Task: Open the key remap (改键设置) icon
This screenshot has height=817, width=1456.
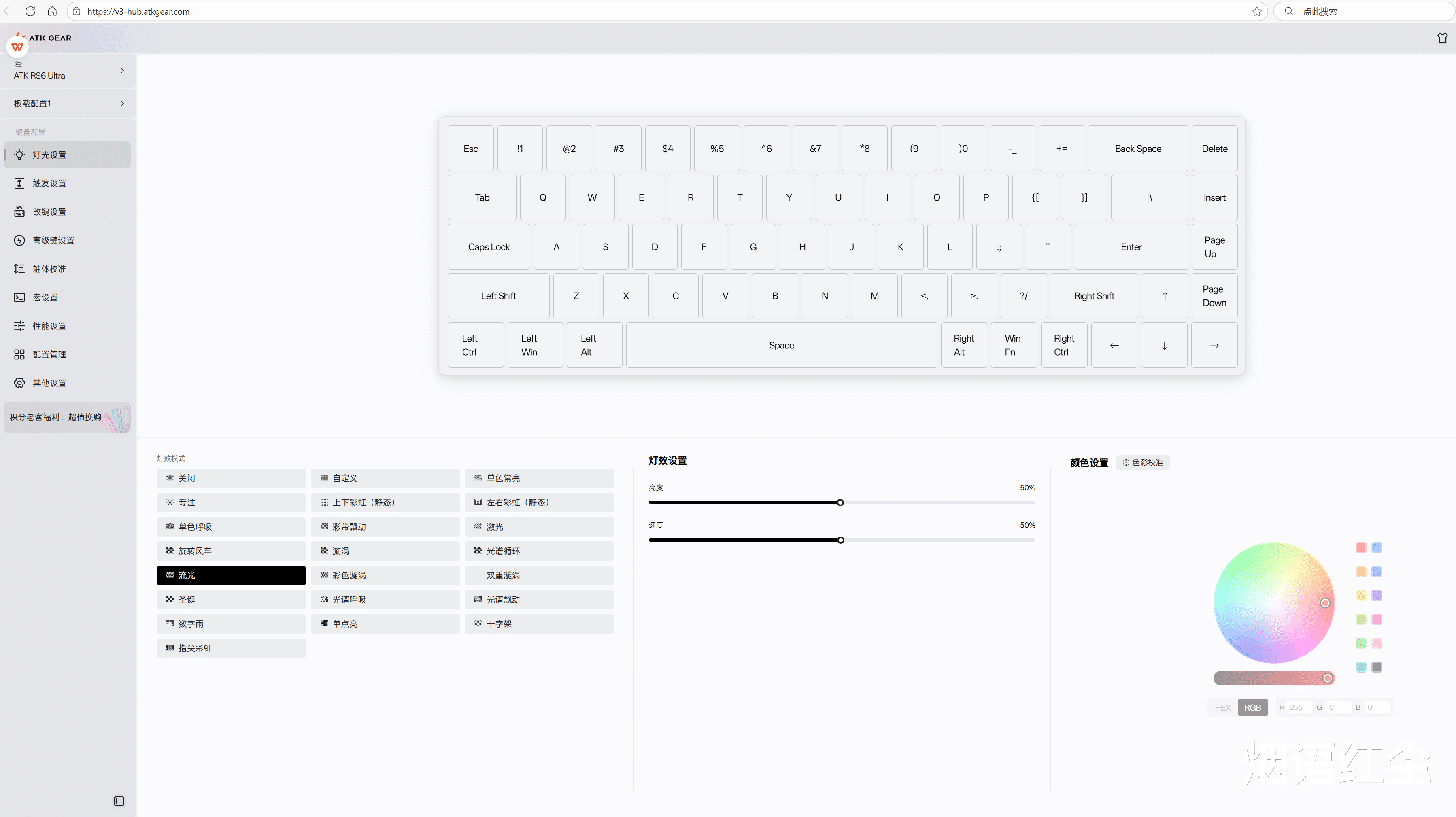Action: (x=19, y=212)
